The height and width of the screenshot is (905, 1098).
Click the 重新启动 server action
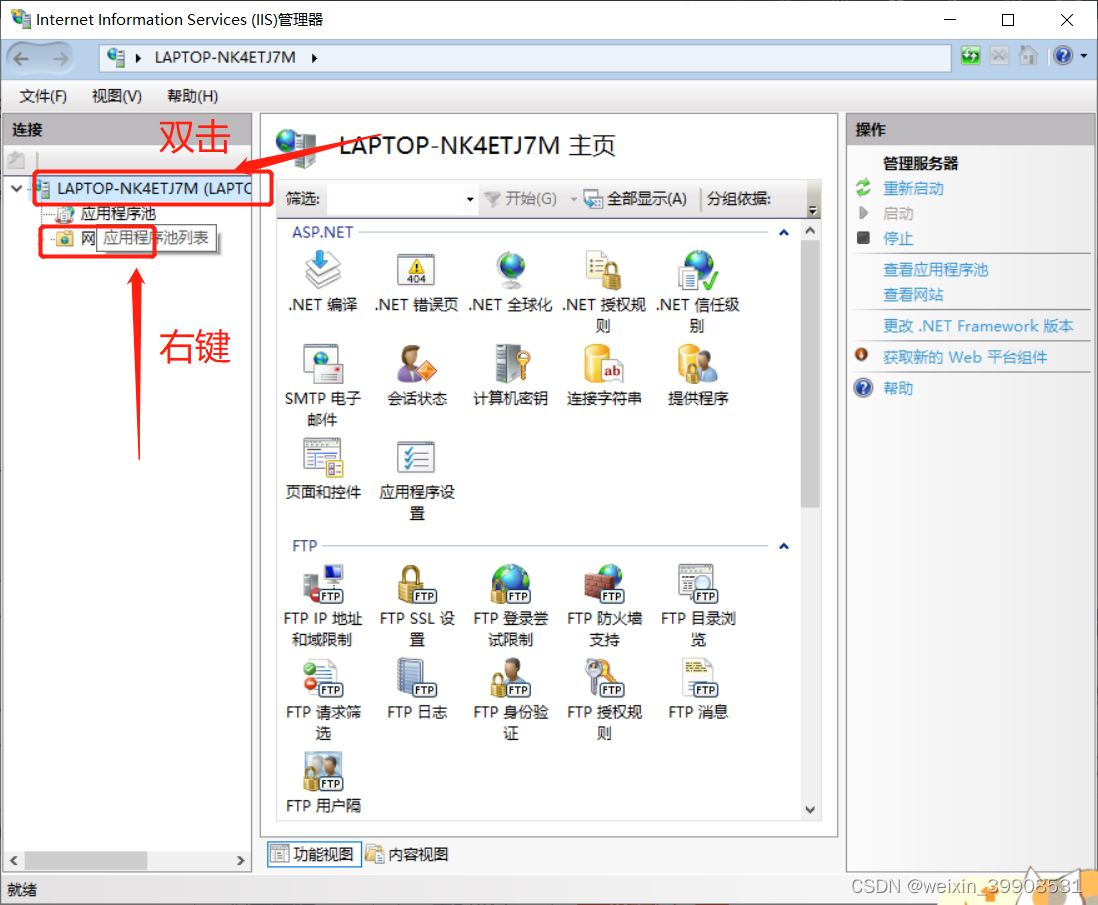913,188
